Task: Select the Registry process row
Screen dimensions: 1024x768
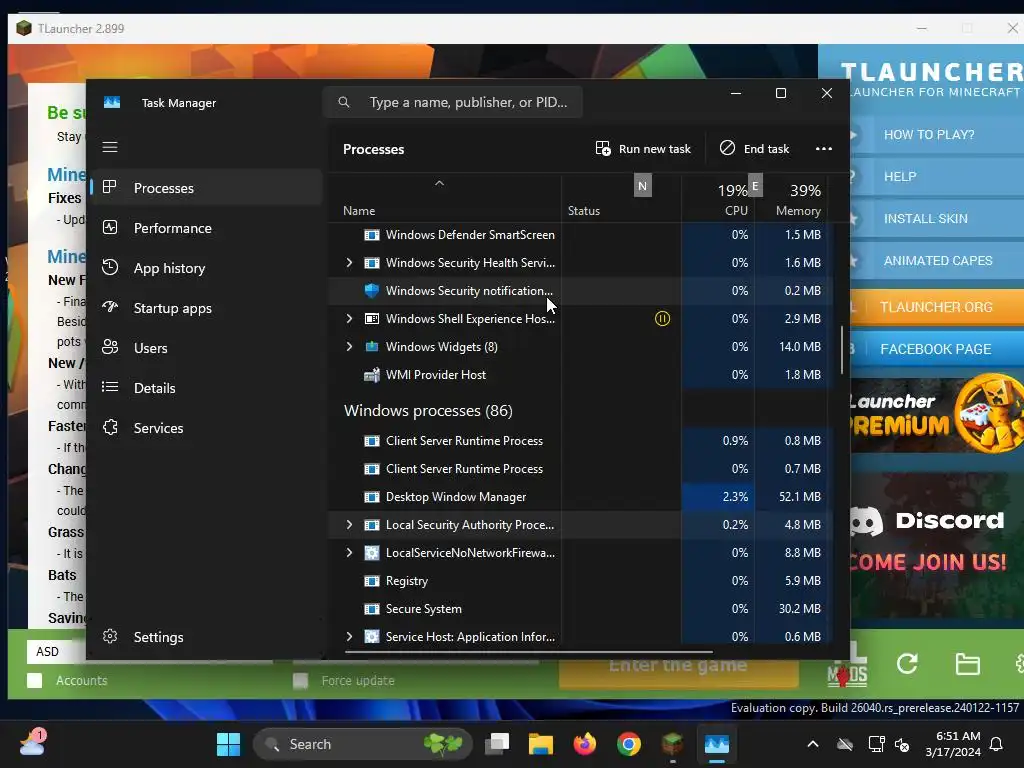Action: pos(581,581)
